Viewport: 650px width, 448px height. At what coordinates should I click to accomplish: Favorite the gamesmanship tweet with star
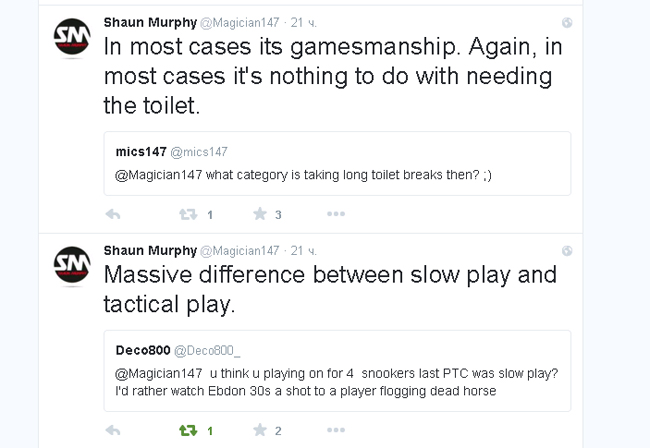(x=260, y=214)
